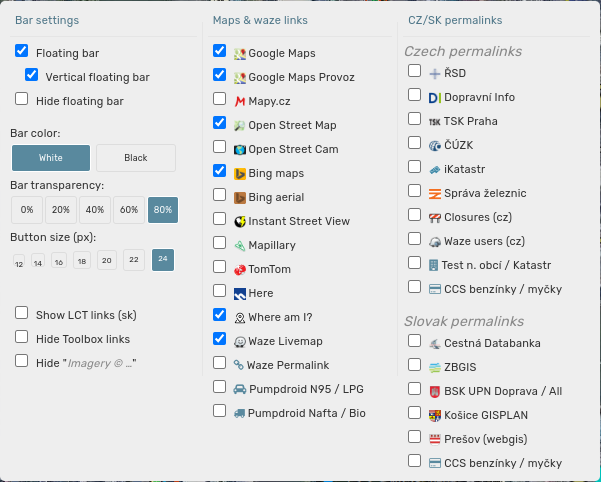Enable the ŘSD permalink checkbox
601x482 pixels.
click(414, 72)
